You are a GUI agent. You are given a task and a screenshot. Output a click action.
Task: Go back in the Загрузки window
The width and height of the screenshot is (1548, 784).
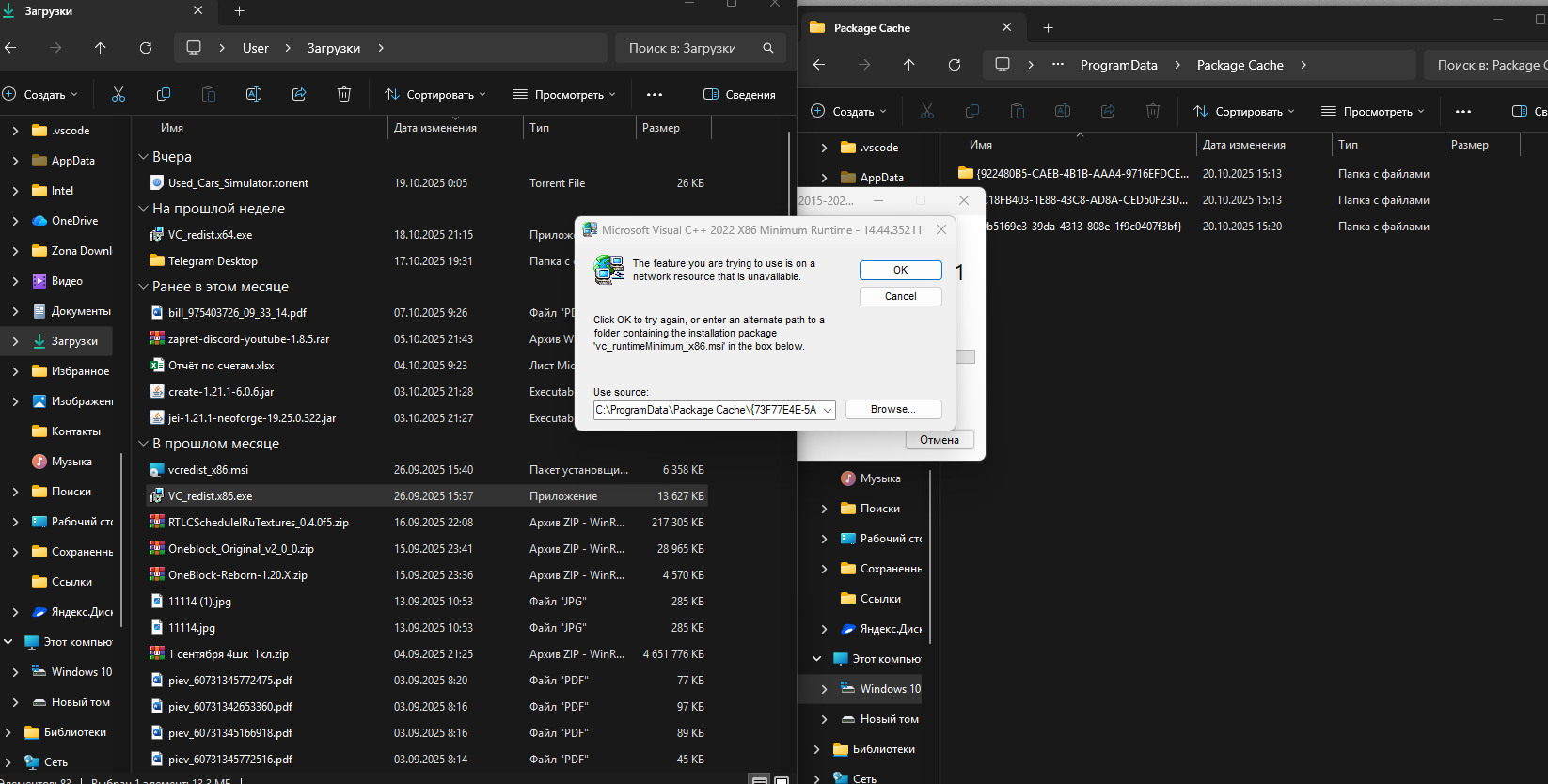click(x=10, y=48)
